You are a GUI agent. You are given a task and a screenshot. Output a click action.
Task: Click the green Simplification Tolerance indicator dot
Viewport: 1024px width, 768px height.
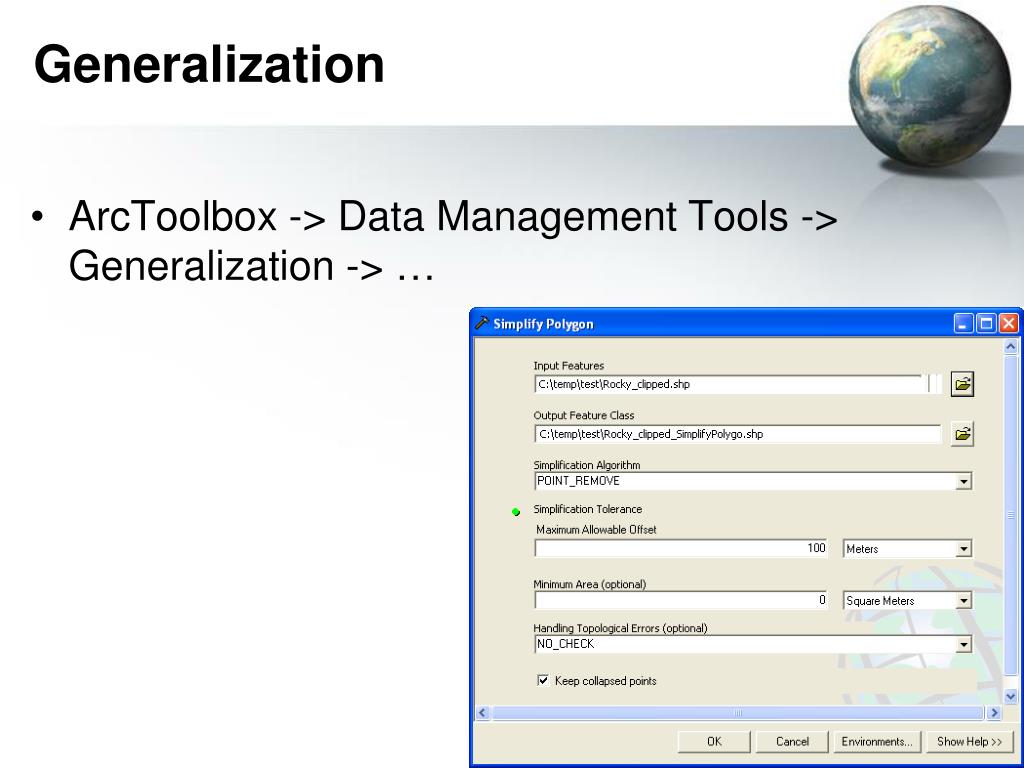pos(516,512)
